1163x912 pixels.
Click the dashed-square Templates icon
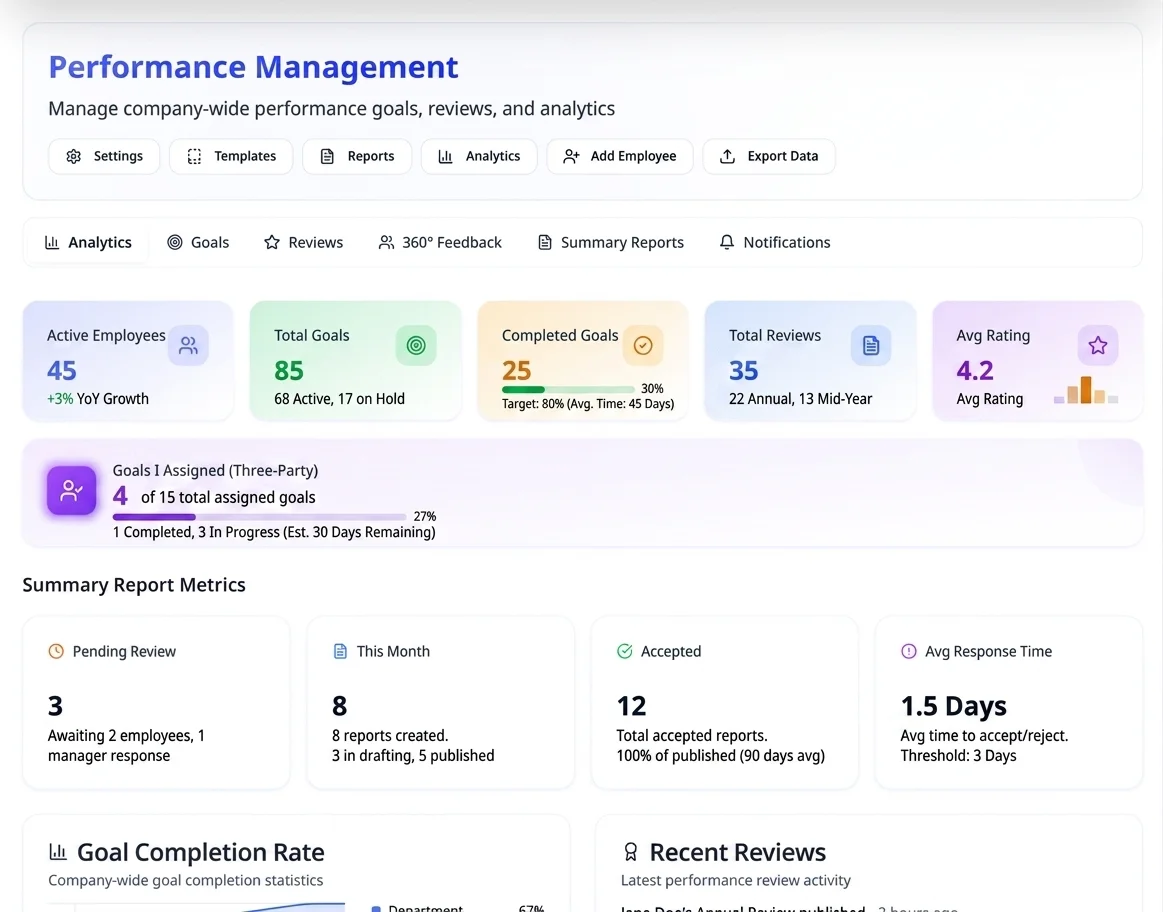point(194,156)
